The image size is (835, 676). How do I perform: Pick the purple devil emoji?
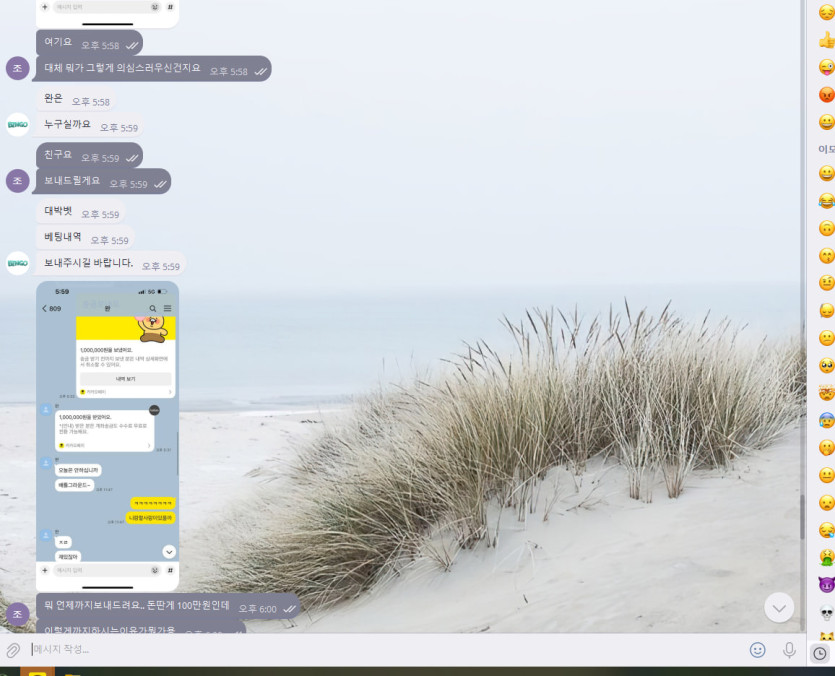[x=826, y=584]
